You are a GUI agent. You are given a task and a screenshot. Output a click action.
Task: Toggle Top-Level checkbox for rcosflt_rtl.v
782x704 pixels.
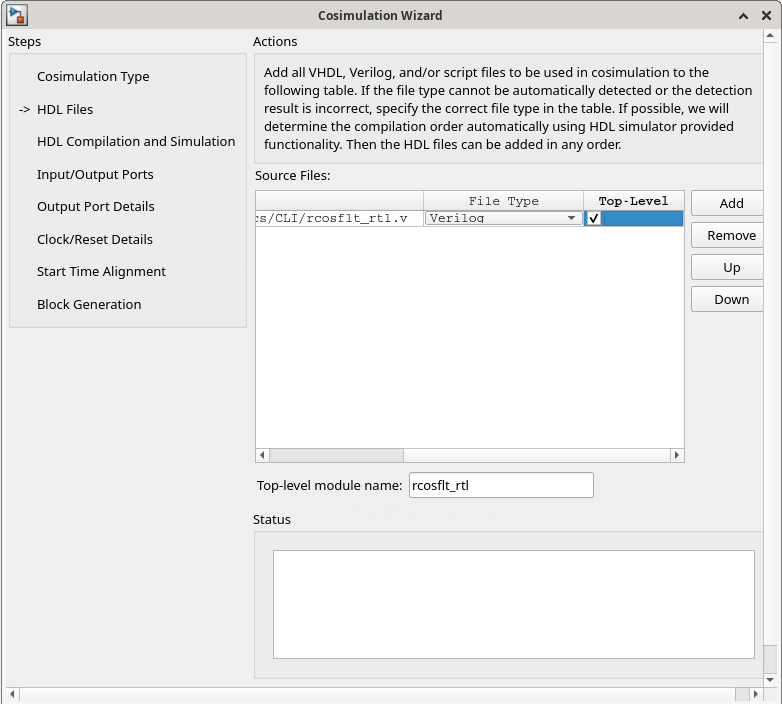pos(594,218)
